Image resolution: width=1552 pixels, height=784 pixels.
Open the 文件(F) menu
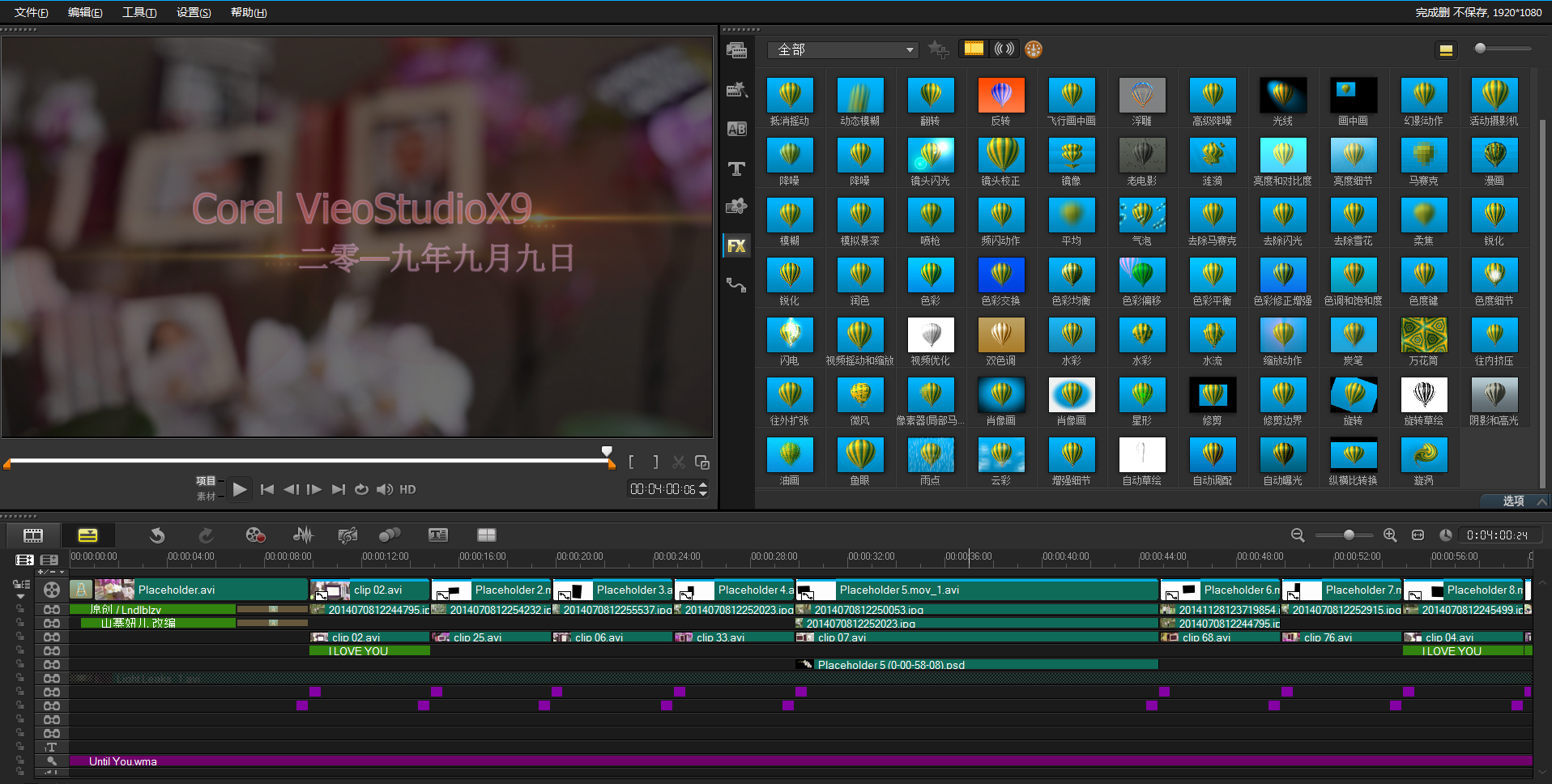coord(32,12)
